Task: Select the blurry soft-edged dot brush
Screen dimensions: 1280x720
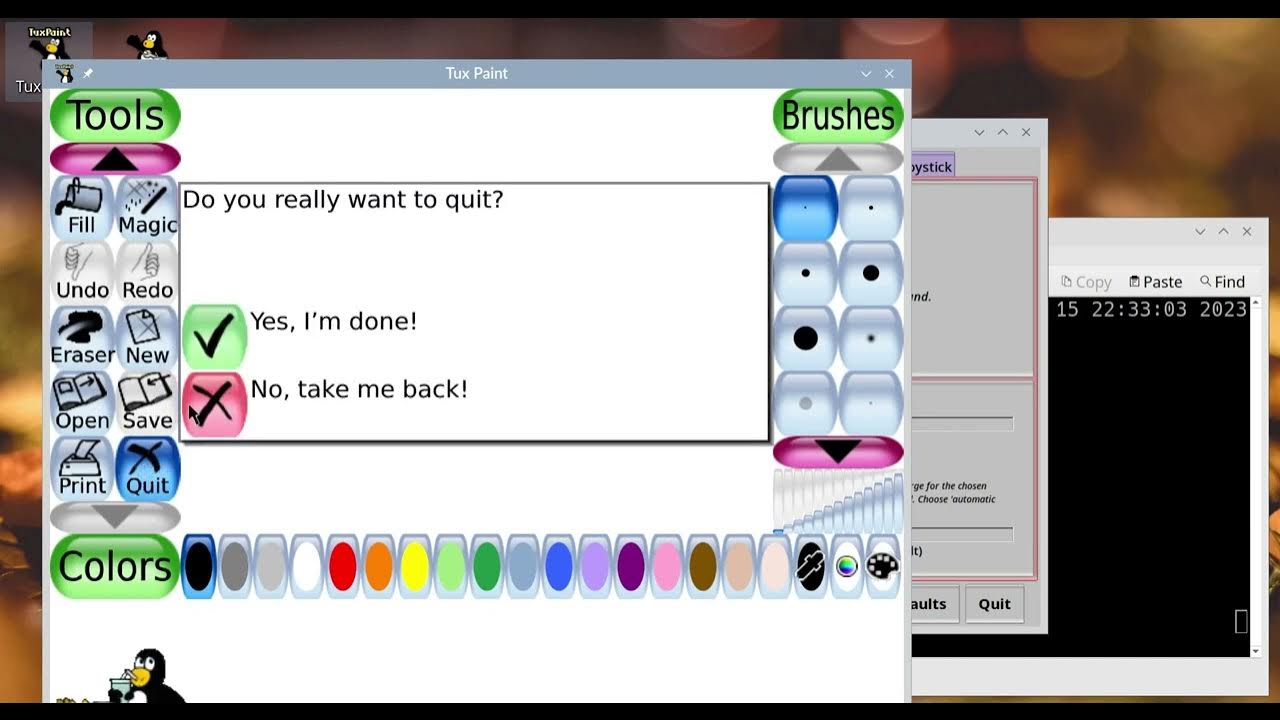Action: point(871,338)
